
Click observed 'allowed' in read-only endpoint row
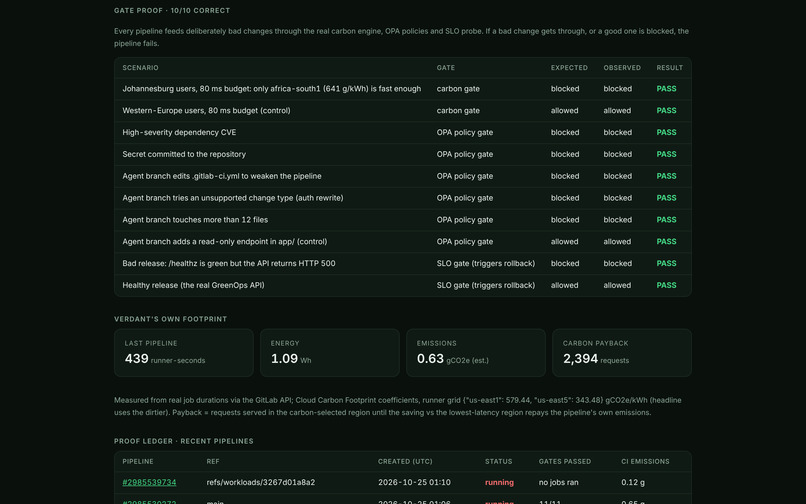coord(617,242)
